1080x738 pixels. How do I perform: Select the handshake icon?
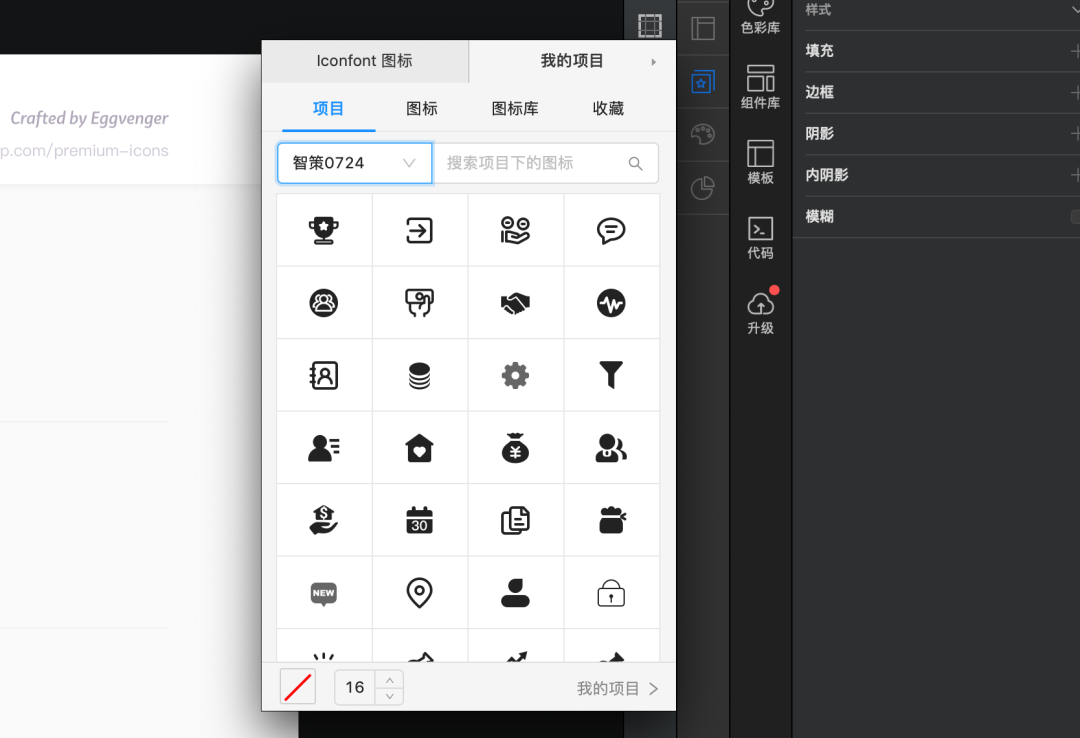pyautogui.click(x=515, y=303)
